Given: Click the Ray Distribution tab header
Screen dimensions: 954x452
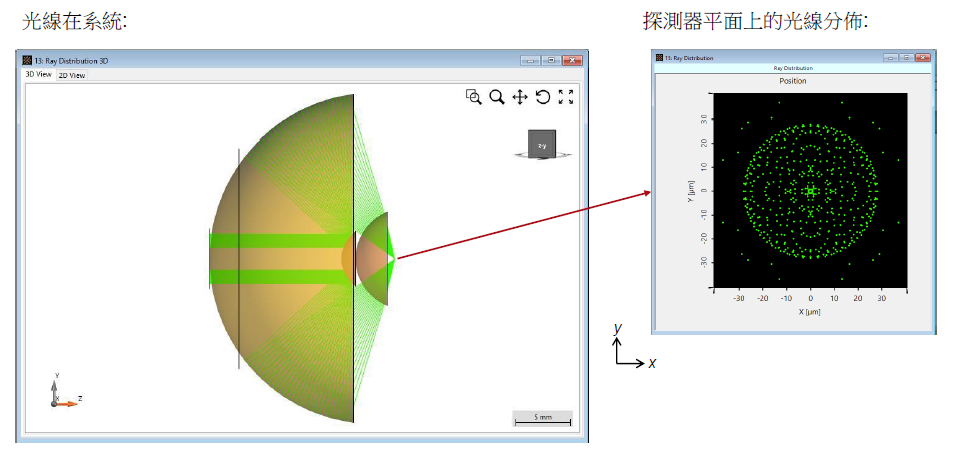Looking at the screenshot, I should [791, 68].
